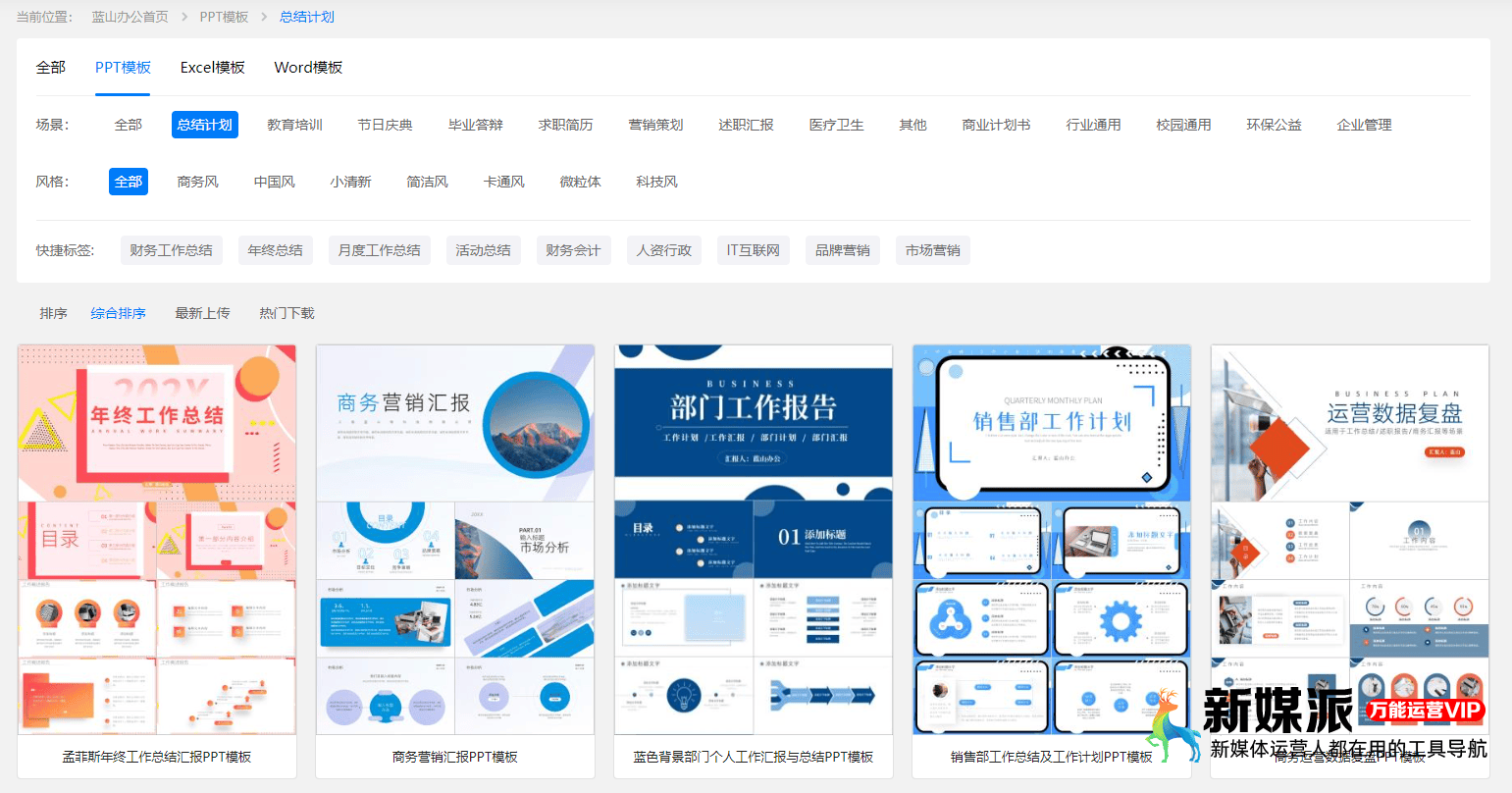
Task: Select the 科技风 style option
Action: point(656,182)
